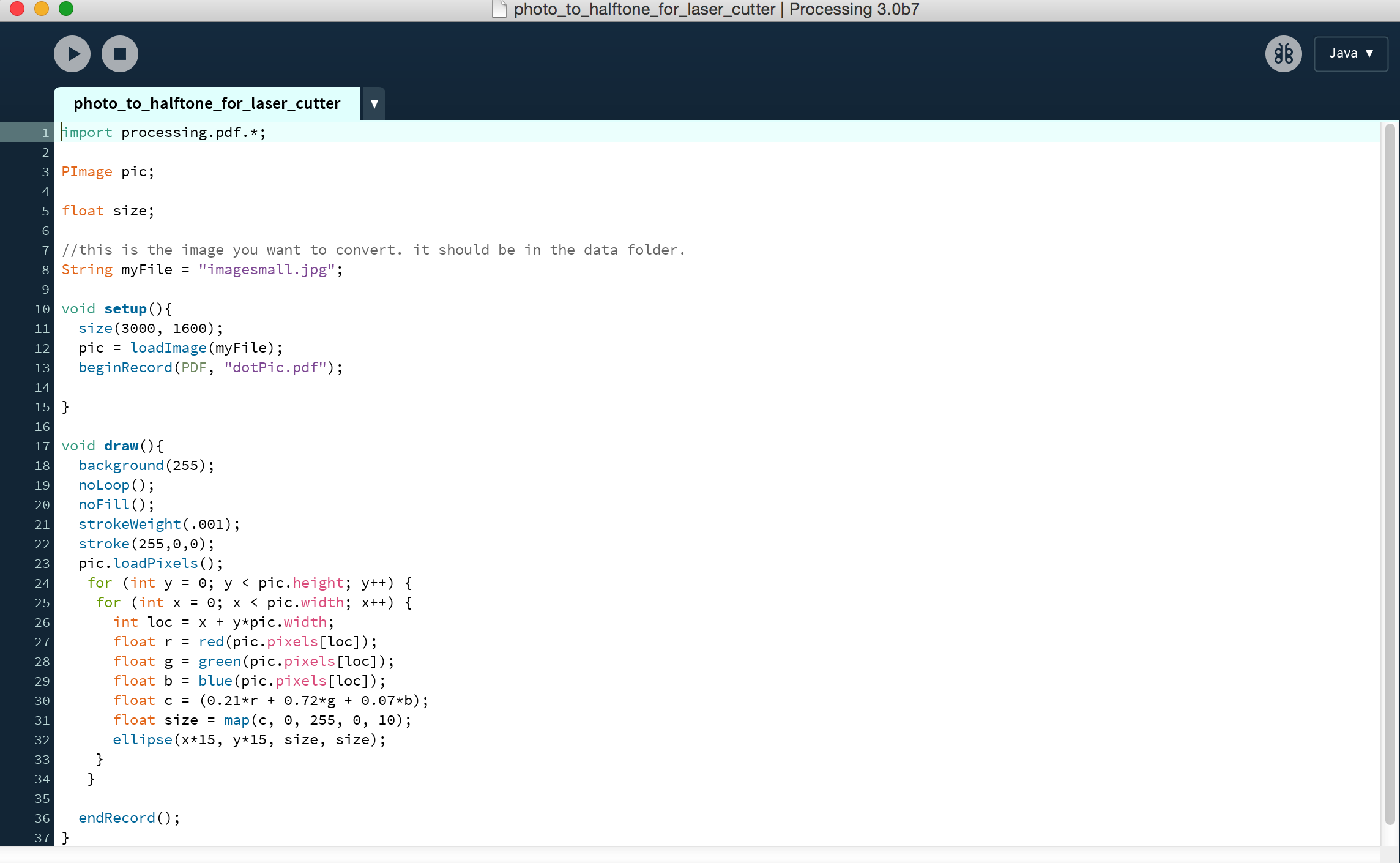This screenshot has height=863, width=1400.
Task: Select the photo_to_halftone_for_laser_cutter tab
Action: 207,103
